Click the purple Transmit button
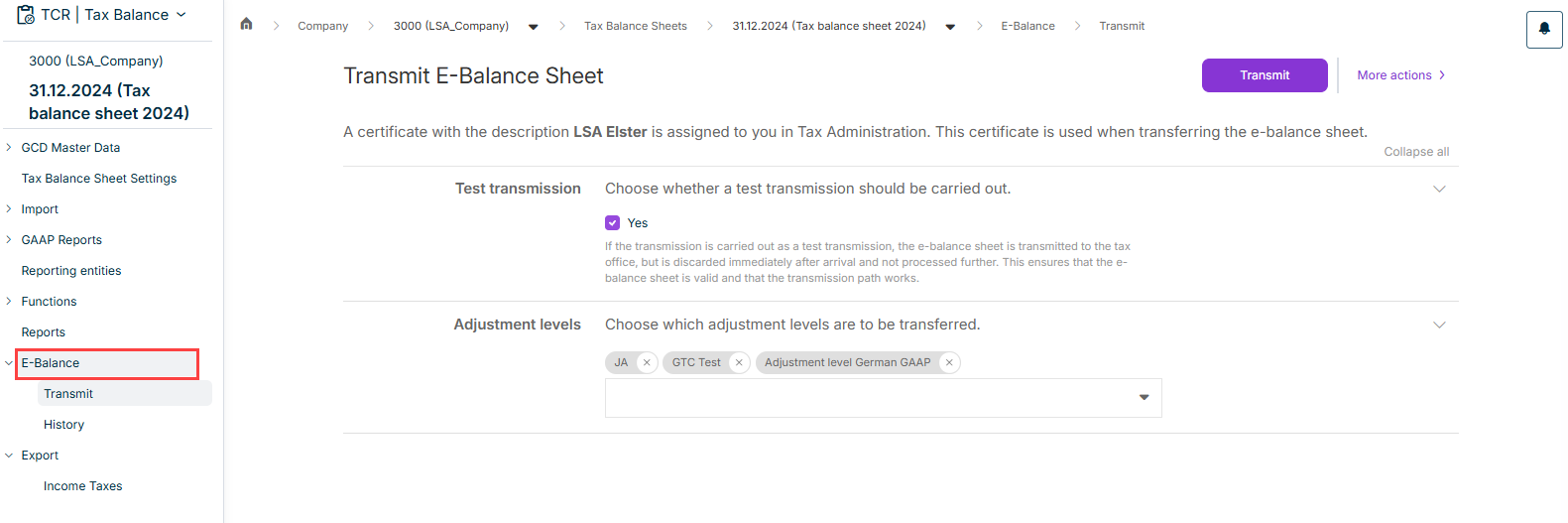Viewport: 1568px width, 523px height. tap(1265, 75)
